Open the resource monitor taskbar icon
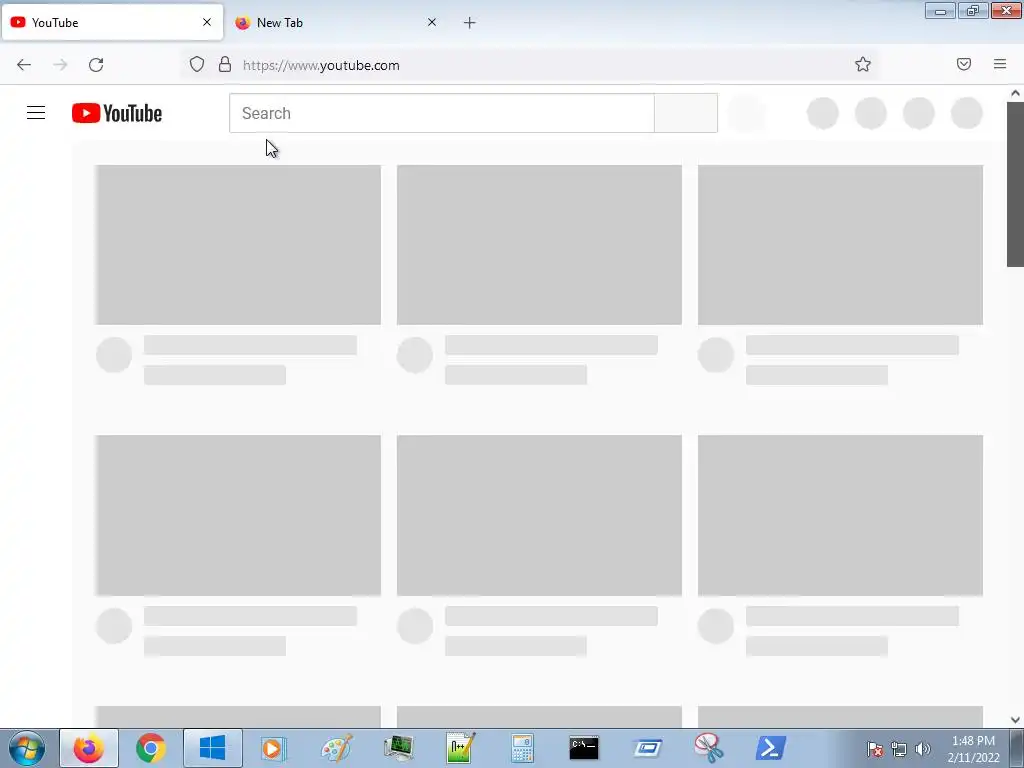 tap(398, 748)
